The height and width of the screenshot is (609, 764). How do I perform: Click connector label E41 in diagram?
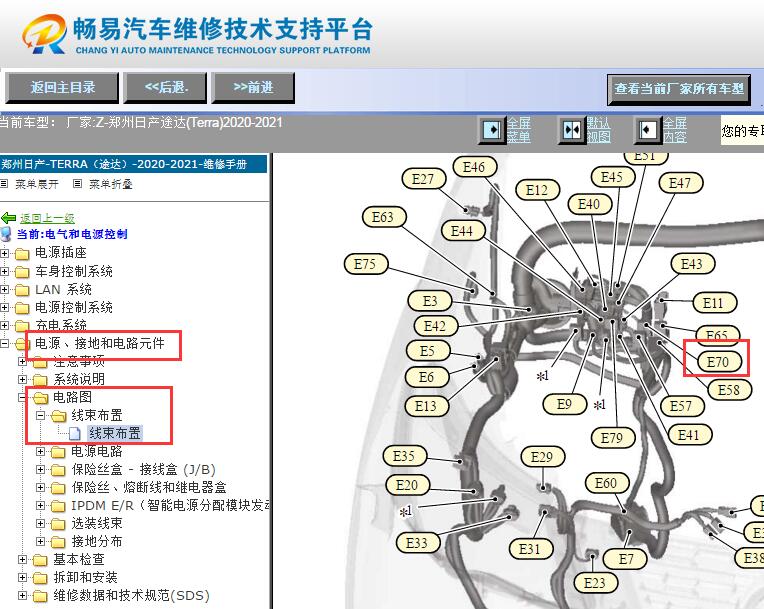tap(688, 435)
